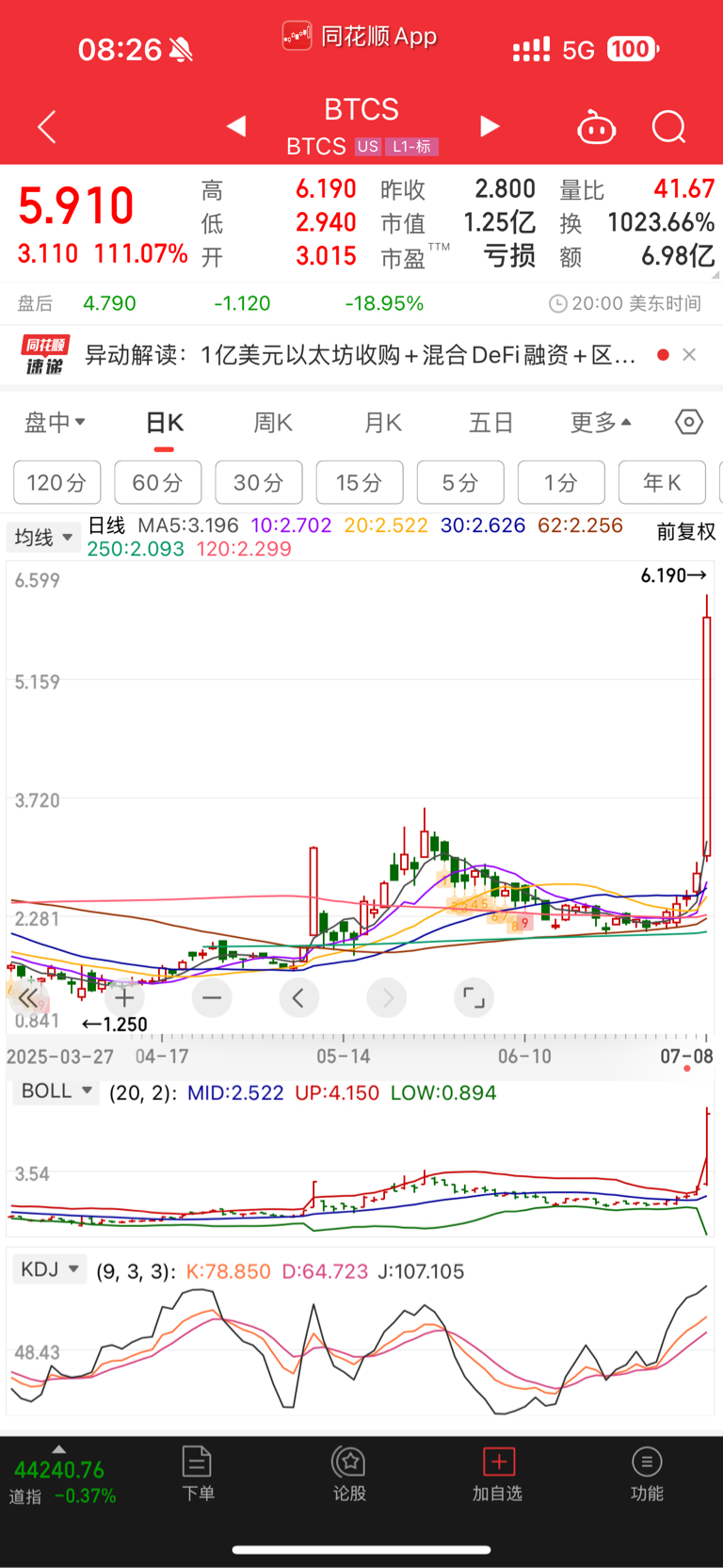Viewport: 723px width, 1568px height.
Task: Choose the 年K period button
Action: 662,483
